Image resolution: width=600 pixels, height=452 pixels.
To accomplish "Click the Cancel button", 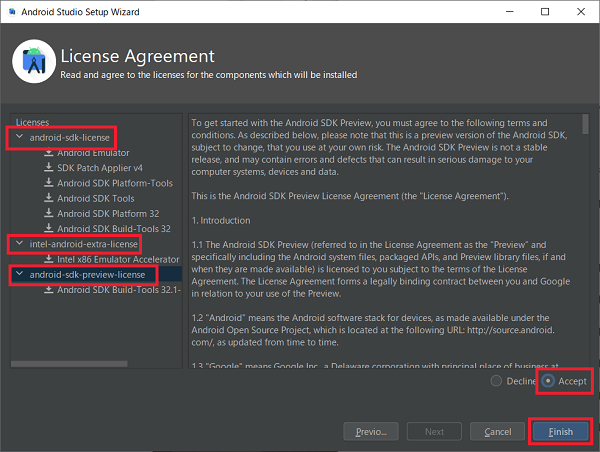I will (x=497, y=432).
